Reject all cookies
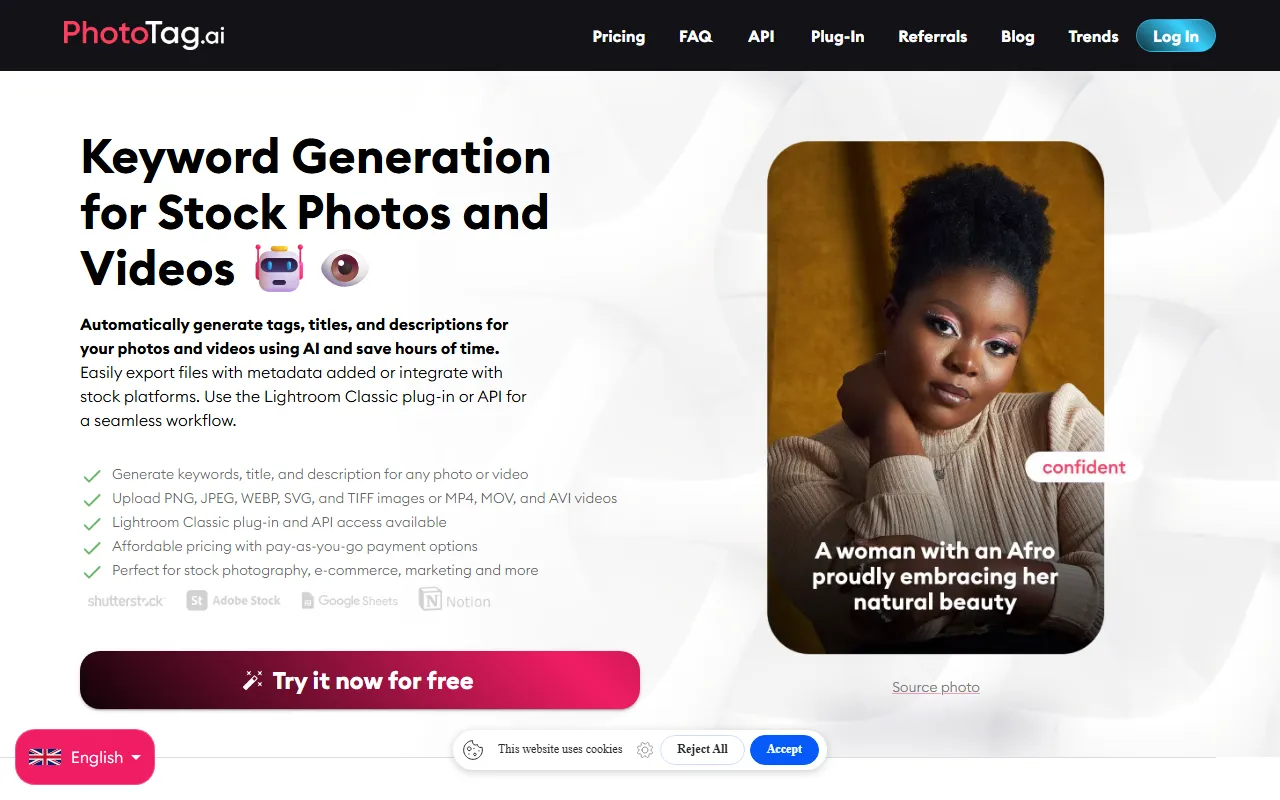The image size is (1280, 800). [702, 749]
